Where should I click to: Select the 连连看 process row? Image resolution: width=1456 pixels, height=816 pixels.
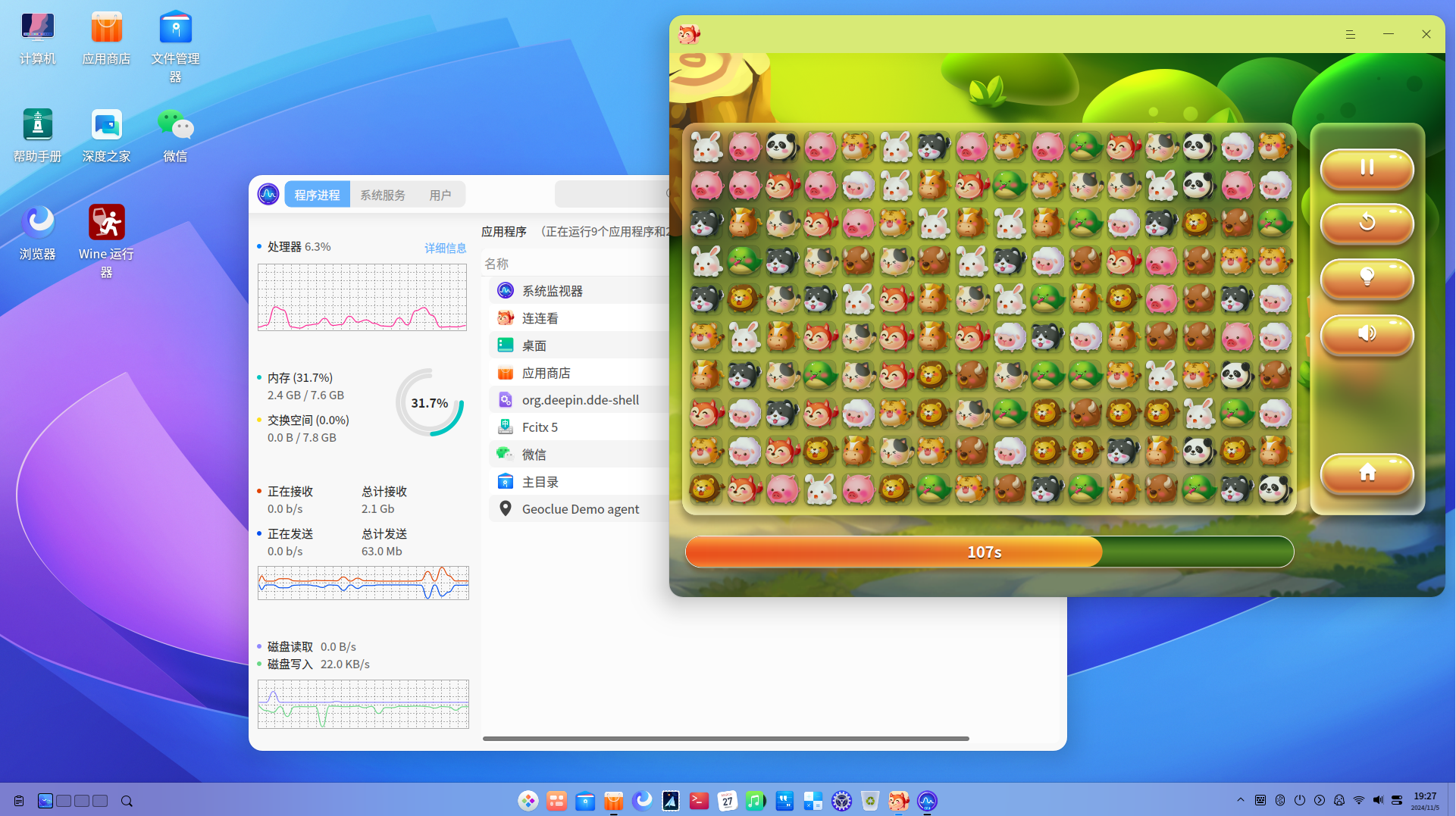pos(579,318)
